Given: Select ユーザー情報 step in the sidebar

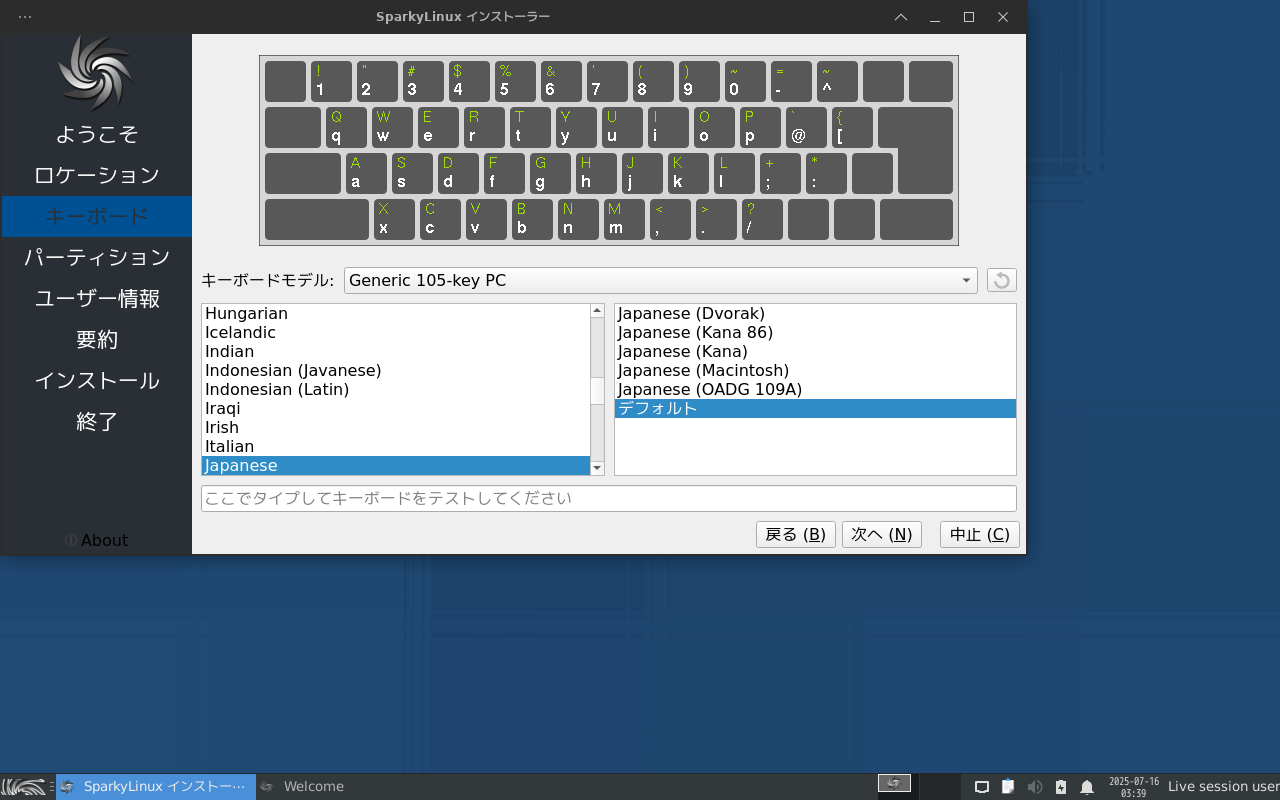Looking at the screenshot, I should pyautogui.click(x=96, y=298).
